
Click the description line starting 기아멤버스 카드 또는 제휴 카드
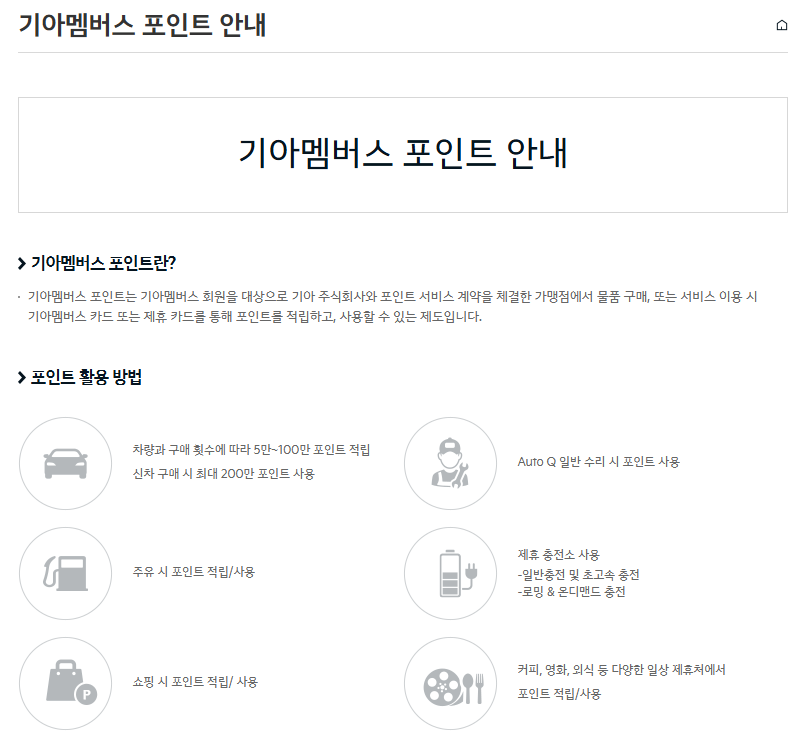click(255, 316)
